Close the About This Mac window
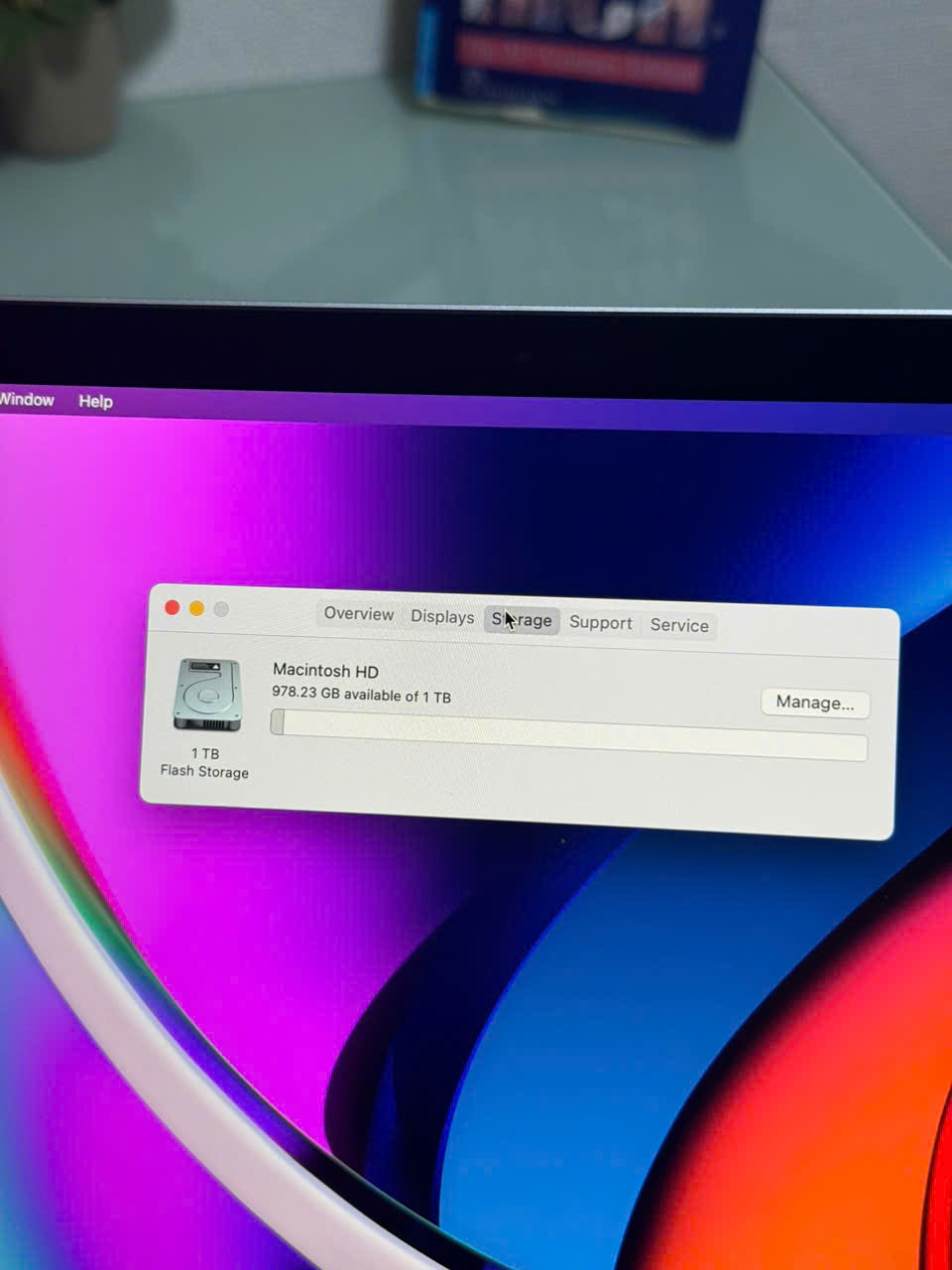Image resolution: width=952 pixels, height=1270 pixels. point(173,607)
